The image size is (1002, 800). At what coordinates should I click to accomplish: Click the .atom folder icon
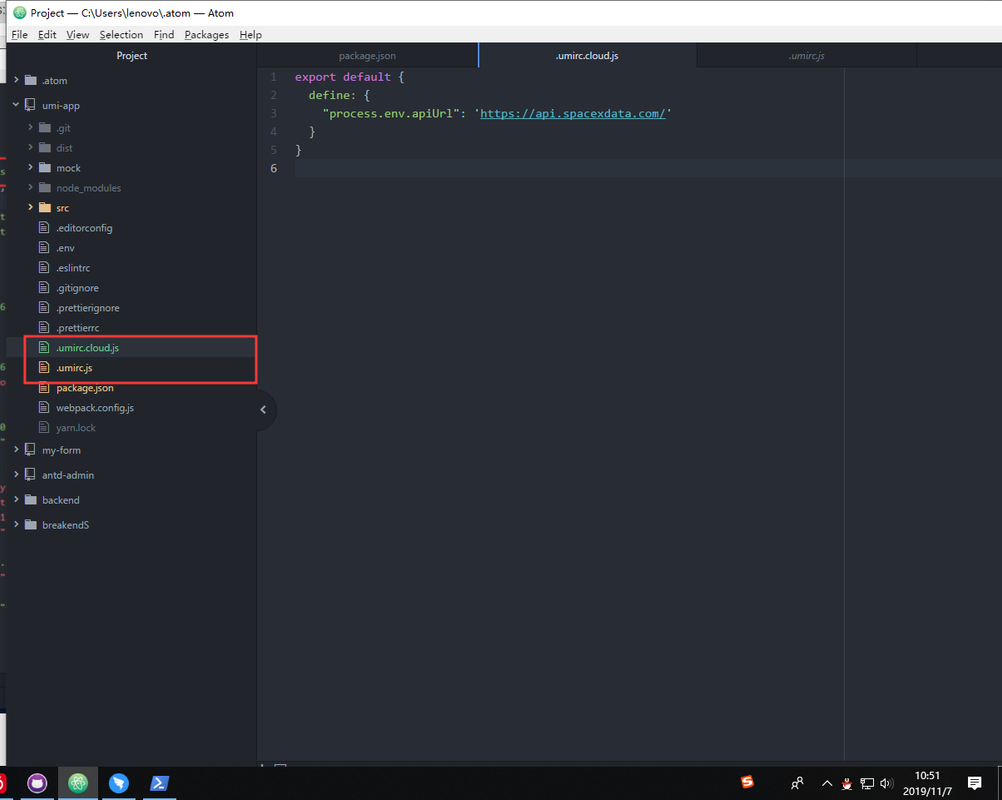pos(31,80)
